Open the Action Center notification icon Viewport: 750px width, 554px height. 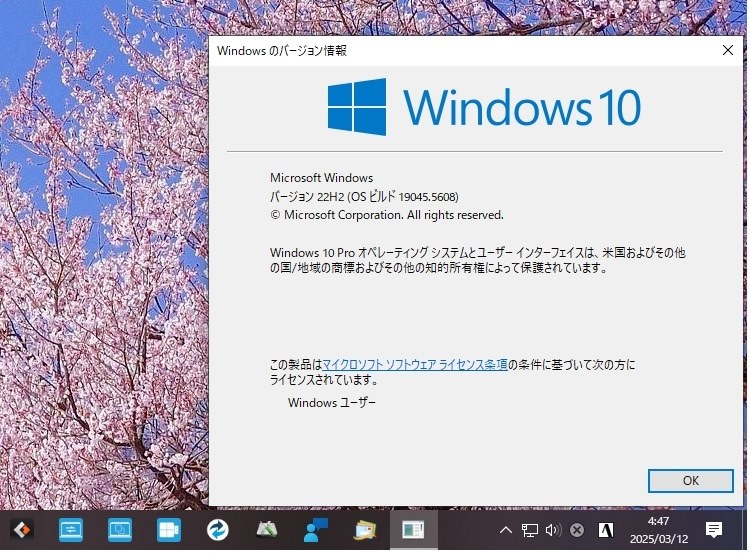click(x=716, y=532)
